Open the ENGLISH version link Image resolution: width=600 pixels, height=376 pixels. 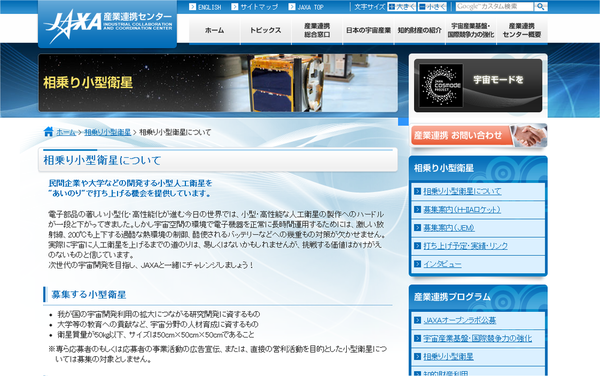(x=210, y=7)
